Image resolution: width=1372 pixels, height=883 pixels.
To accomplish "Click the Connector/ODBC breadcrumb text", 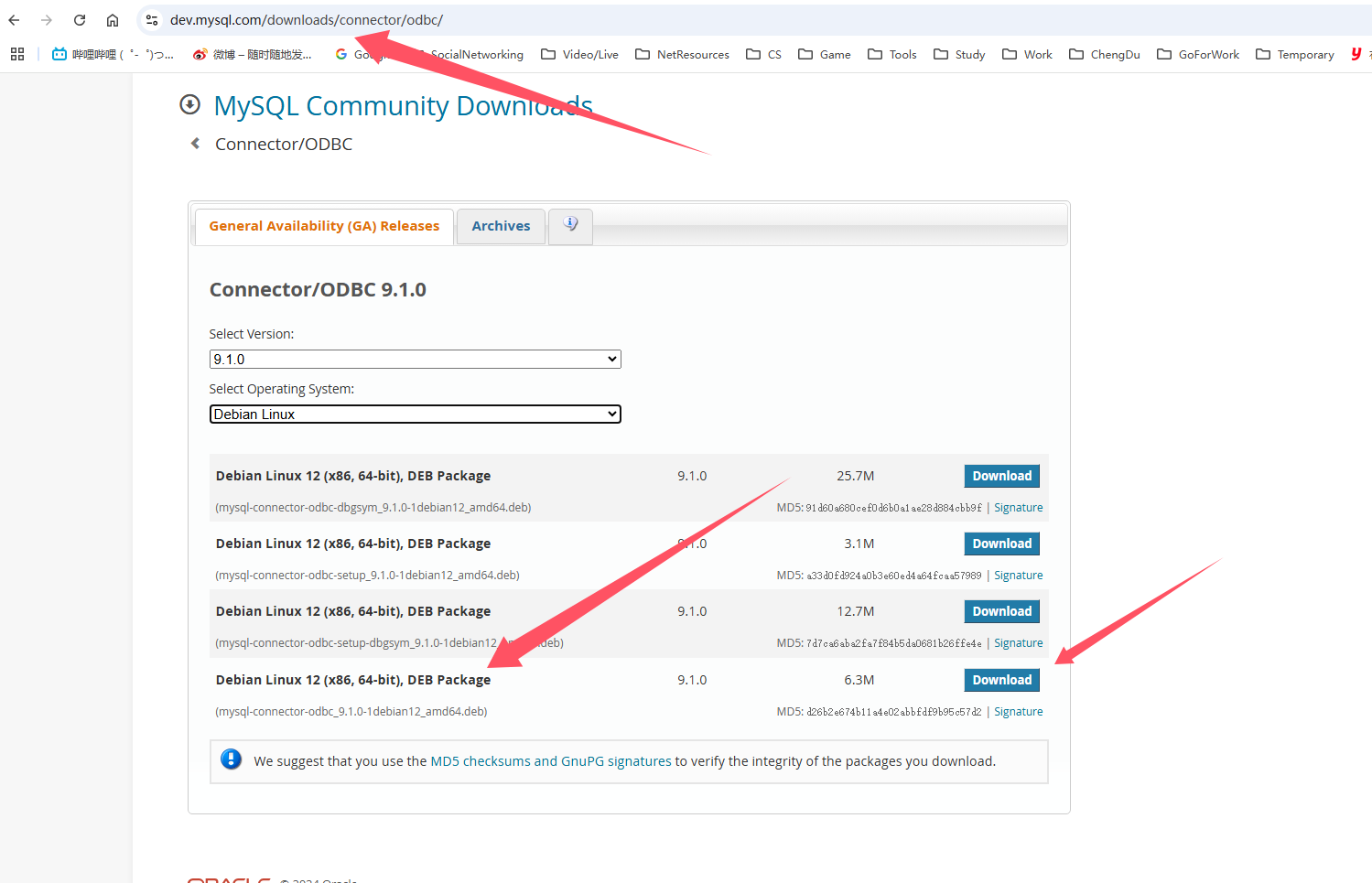I will [x=284, y=144].
